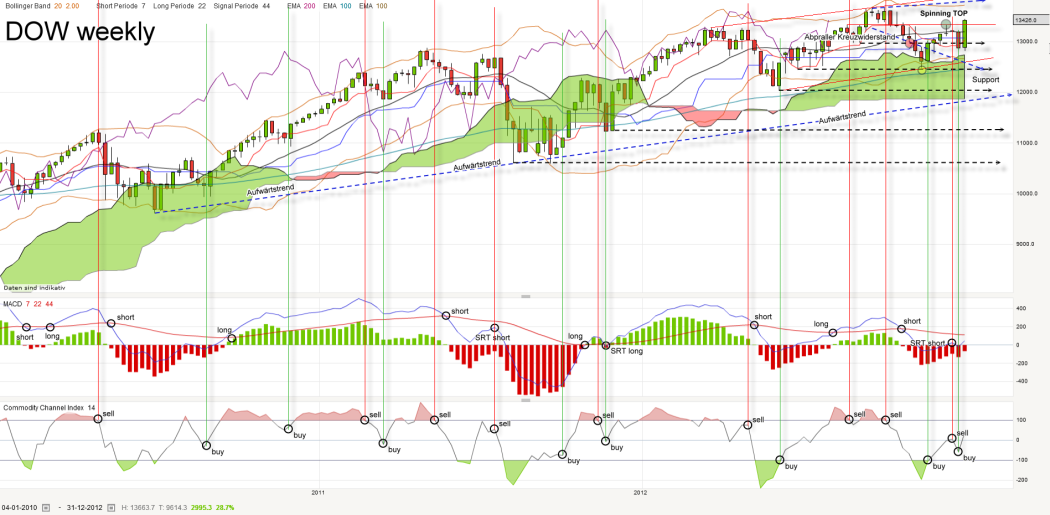The width and height of the screenshot is (1050, 515).
Task: Select the Support annotation text
Action: coord(985,80)
